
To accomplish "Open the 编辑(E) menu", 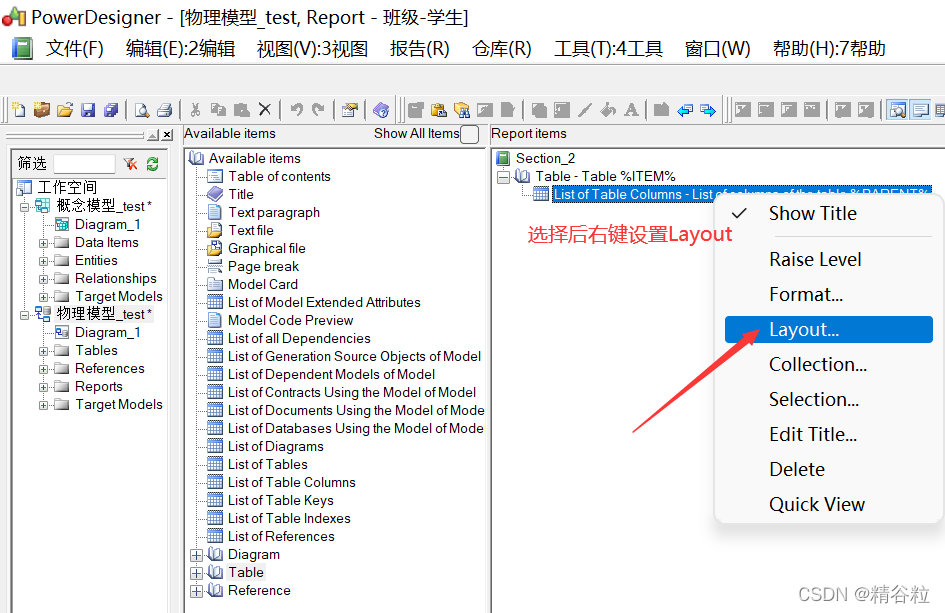I will click(180, 48).
